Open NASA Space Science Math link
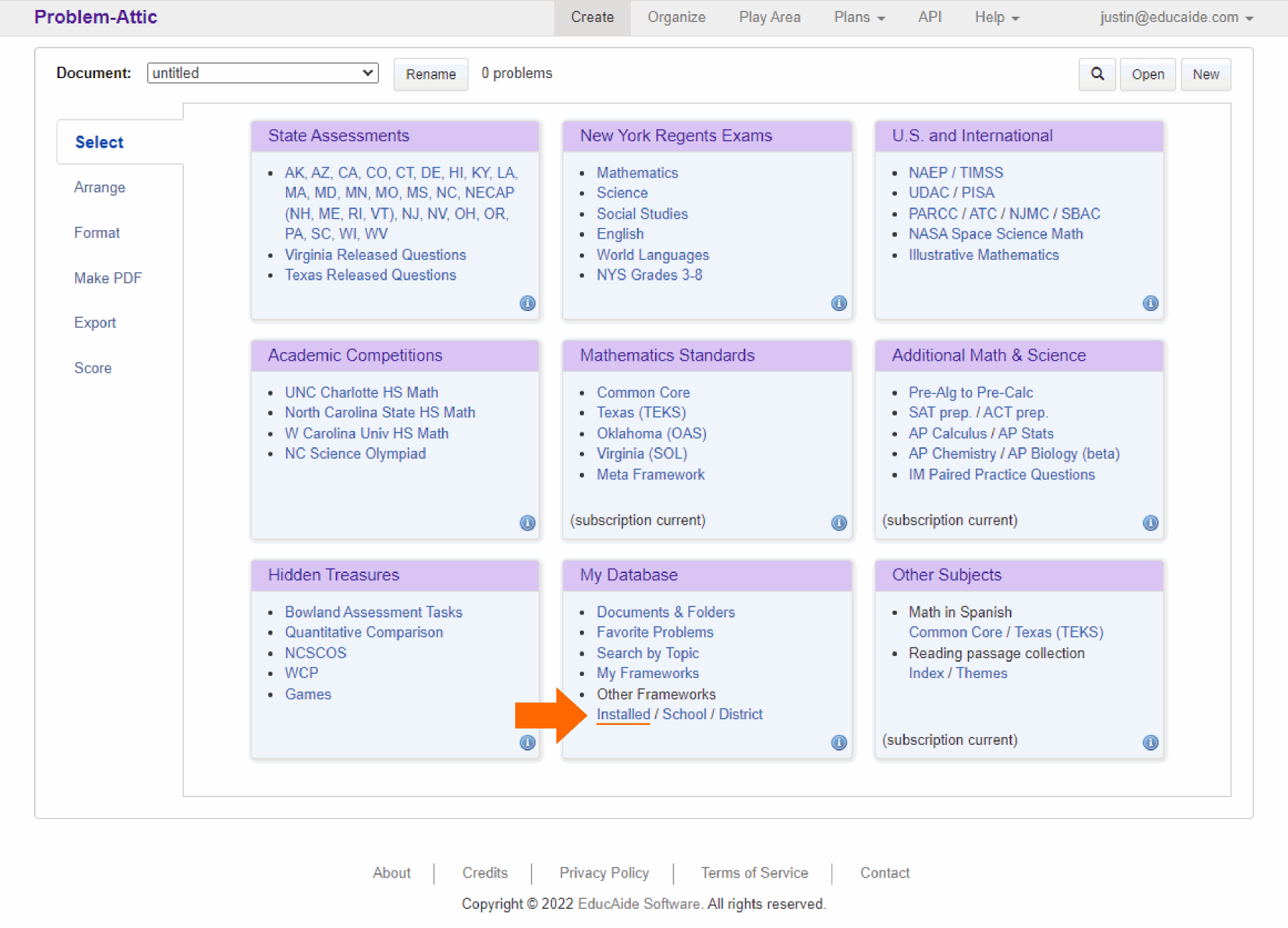1288x928 pixels. [x=996, y=234]
